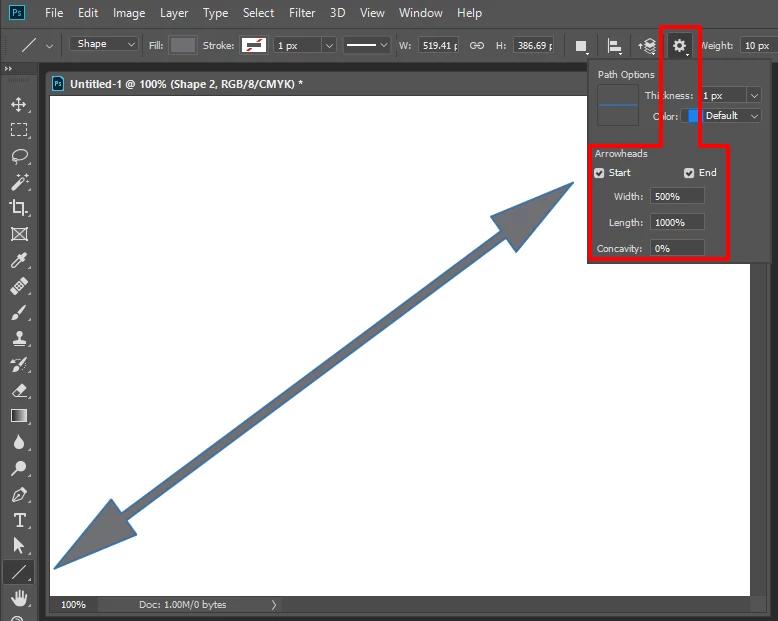
Task: Open the Line tool preset picker arrow
Action: click(x=49, y=46)
